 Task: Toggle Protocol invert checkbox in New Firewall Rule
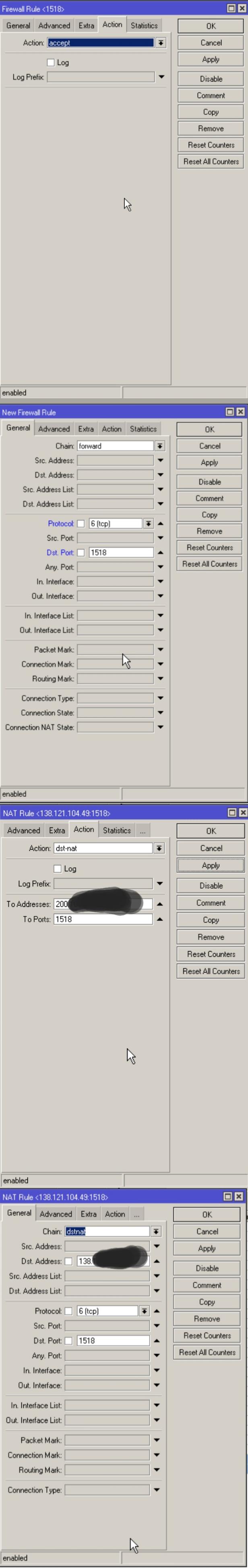[81, 523]
